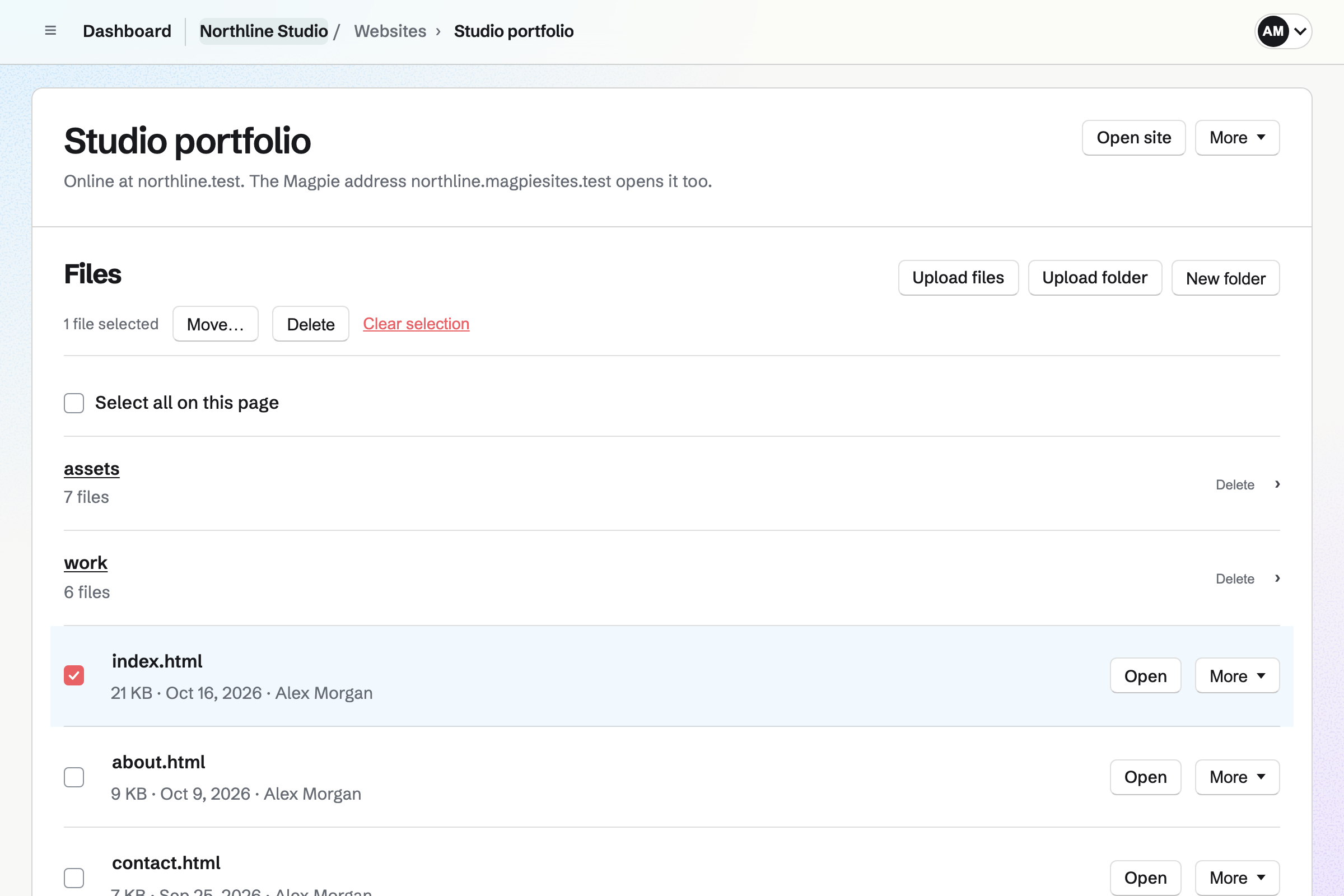Go to Dashboard in the top bar

click(x=127, y=31)
